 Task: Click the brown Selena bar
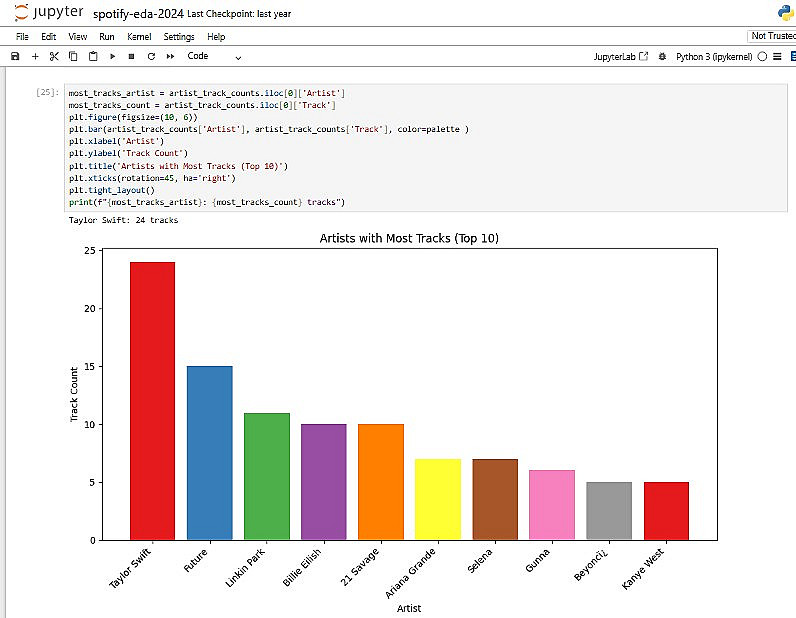pyautogui.click(x=495, y=499)
